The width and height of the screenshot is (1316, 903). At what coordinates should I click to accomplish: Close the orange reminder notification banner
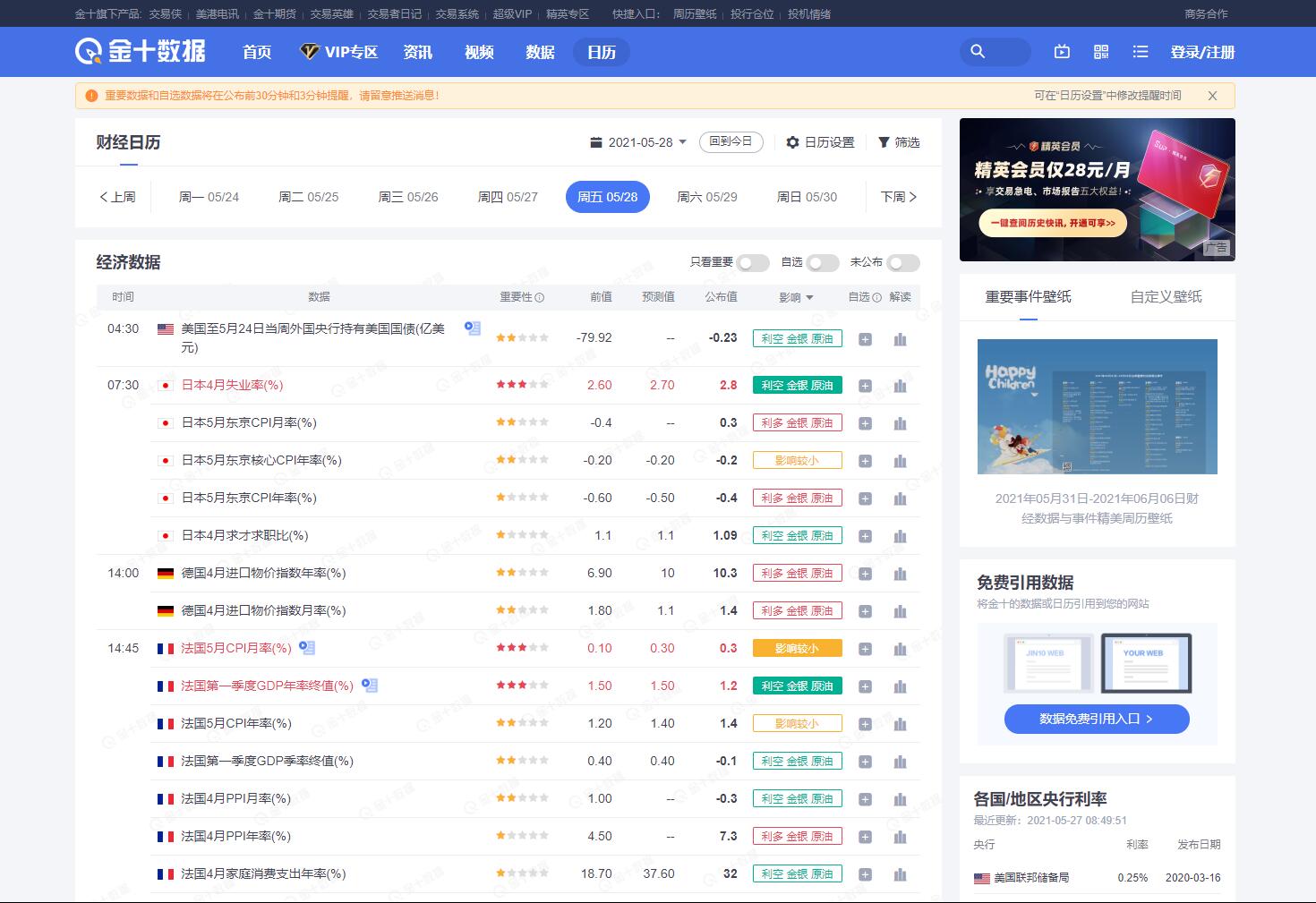coord(1212,96)
